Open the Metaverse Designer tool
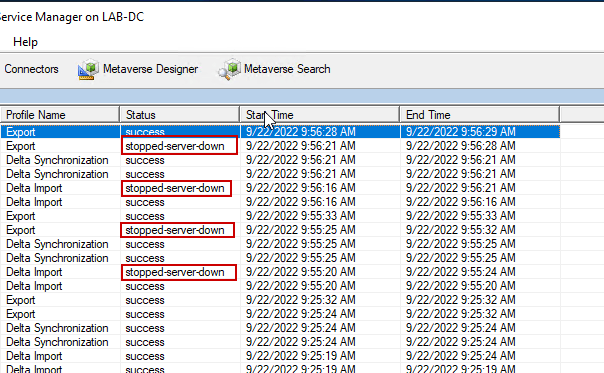The image size is (604, 373). [138, 69]
